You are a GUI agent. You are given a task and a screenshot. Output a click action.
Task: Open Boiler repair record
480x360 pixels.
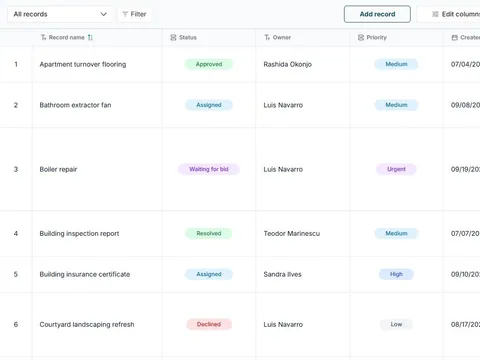pyautogui.click(x=58, y=169)
